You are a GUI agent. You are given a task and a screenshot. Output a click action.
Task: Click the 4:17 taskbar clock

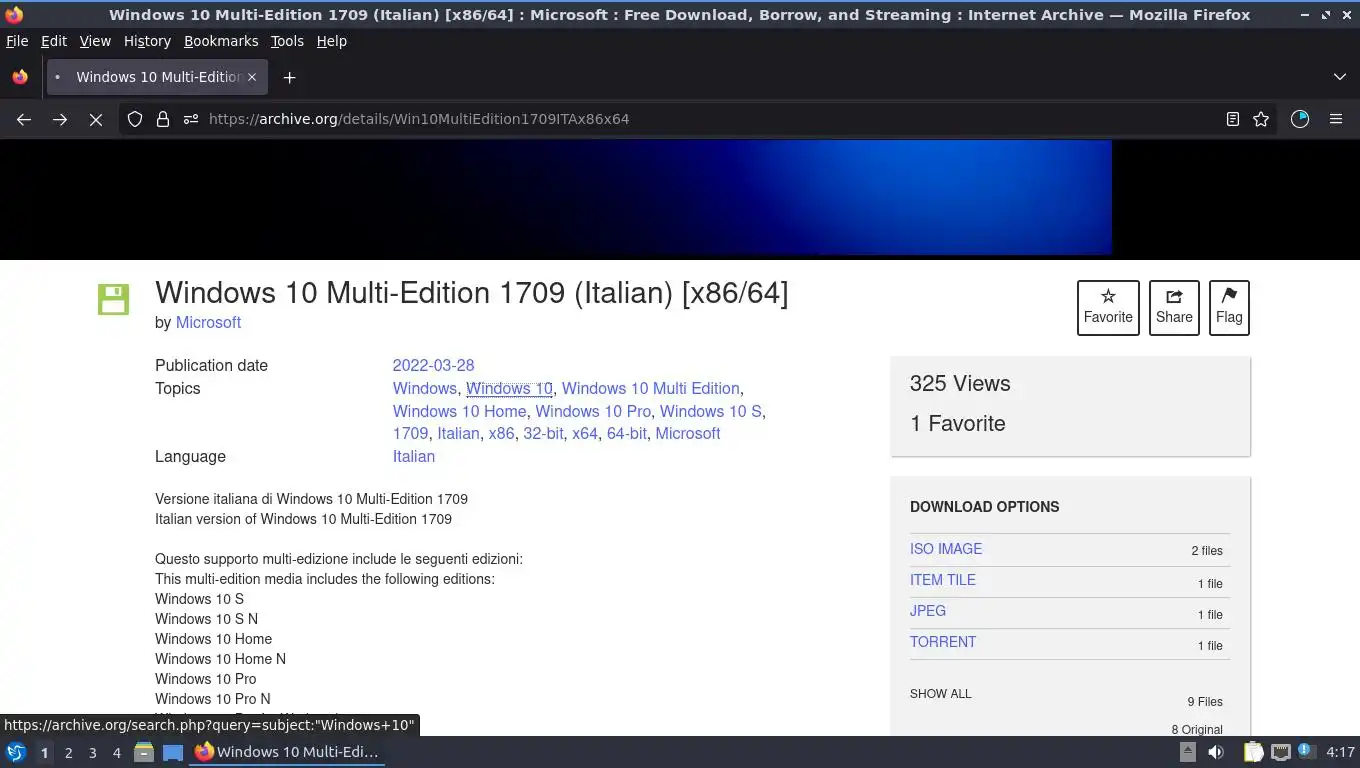[x=1340, y=752]
